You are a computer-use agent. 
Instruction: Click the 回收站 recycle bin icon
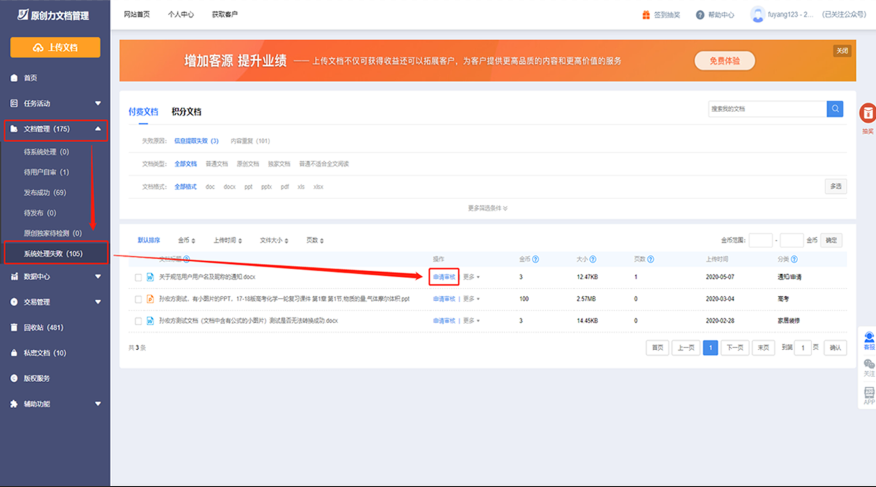pos(14,327)
